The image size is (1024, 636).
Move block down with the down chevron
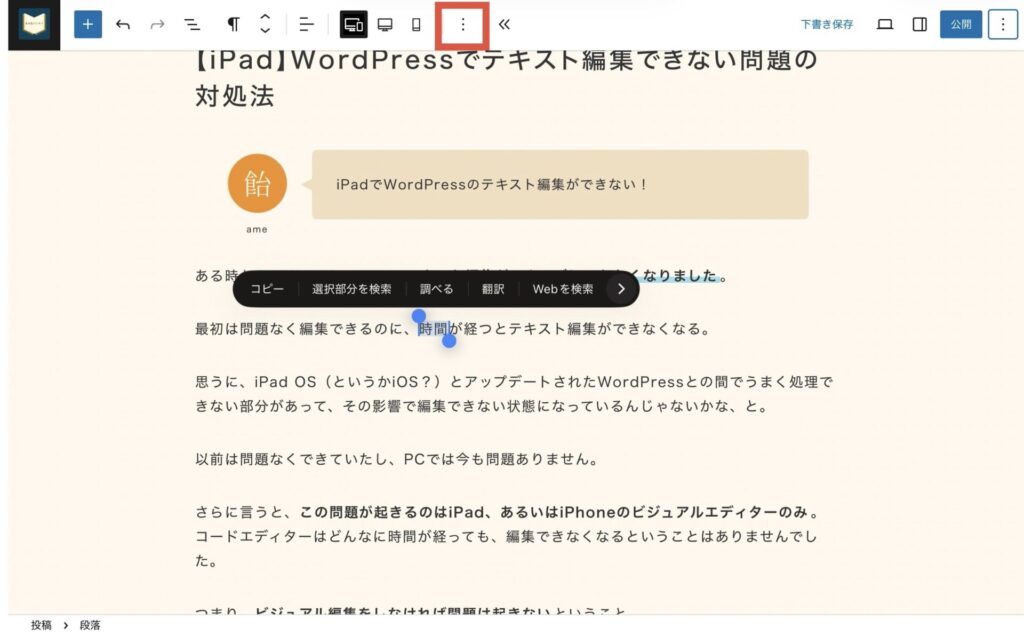(265, 31)
